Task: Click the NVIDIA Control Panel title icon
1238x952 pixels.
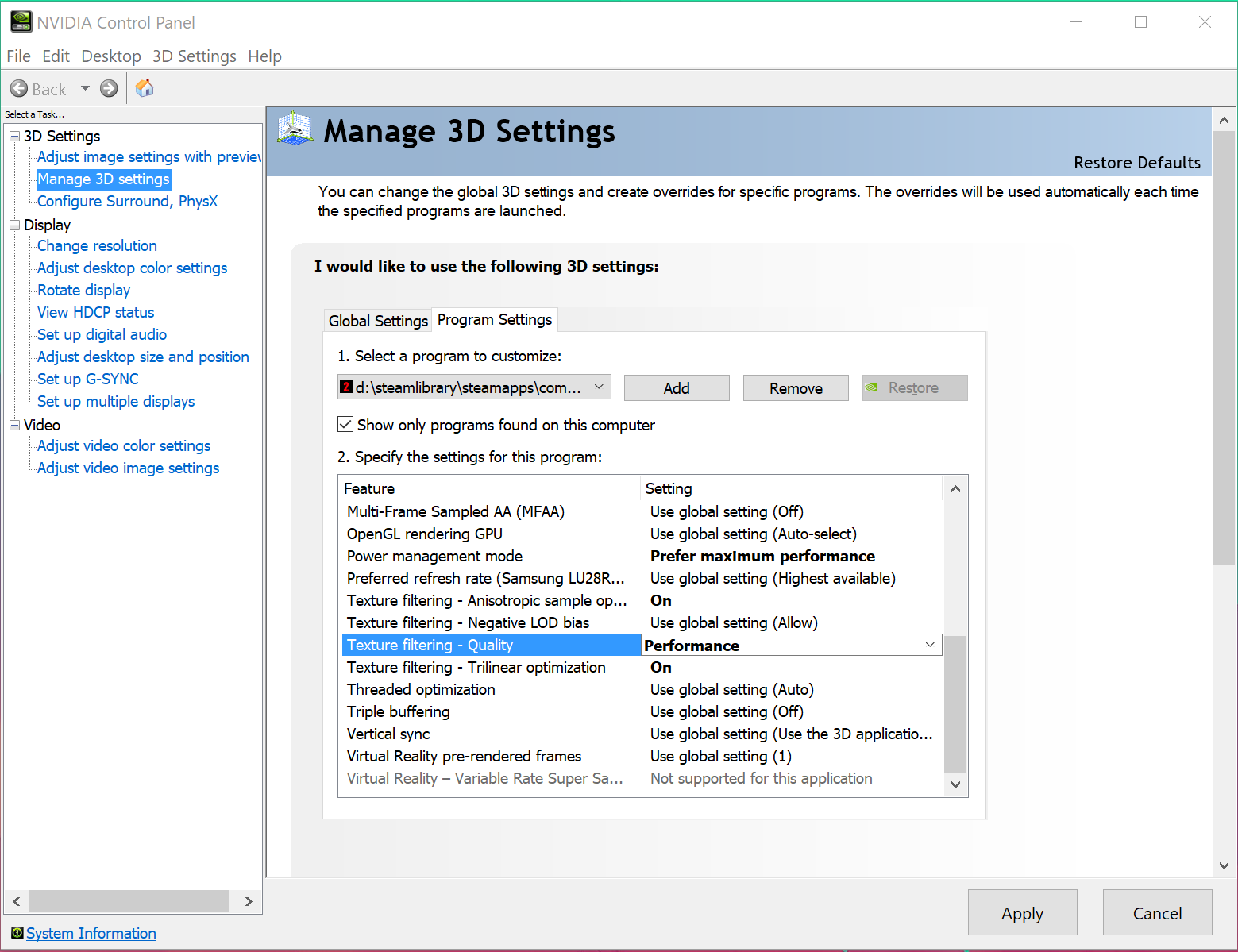Action: click(21, 21)
